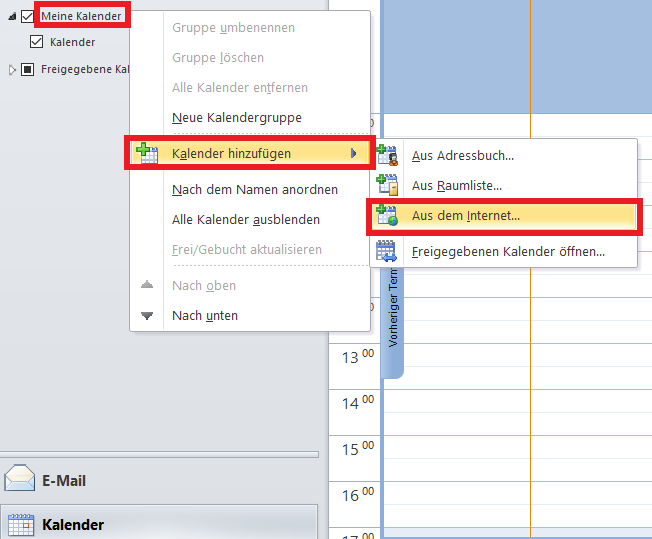Select 'Nach dem Namen anordnen' option
Image resolution: width=652 pixels, height=539 pixels.
[x=254, y=189]
